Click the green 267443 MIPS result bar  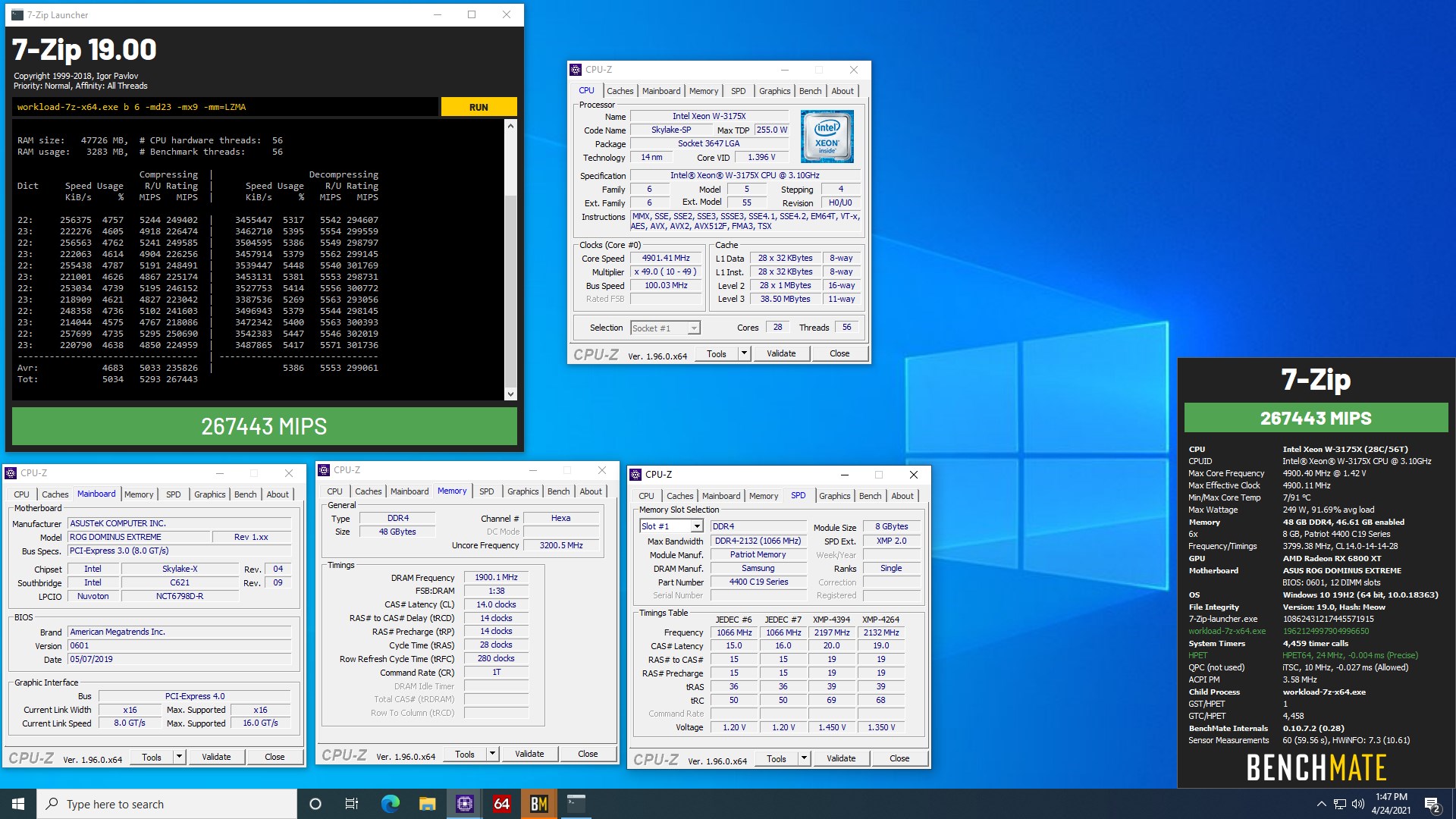point(264,426)
